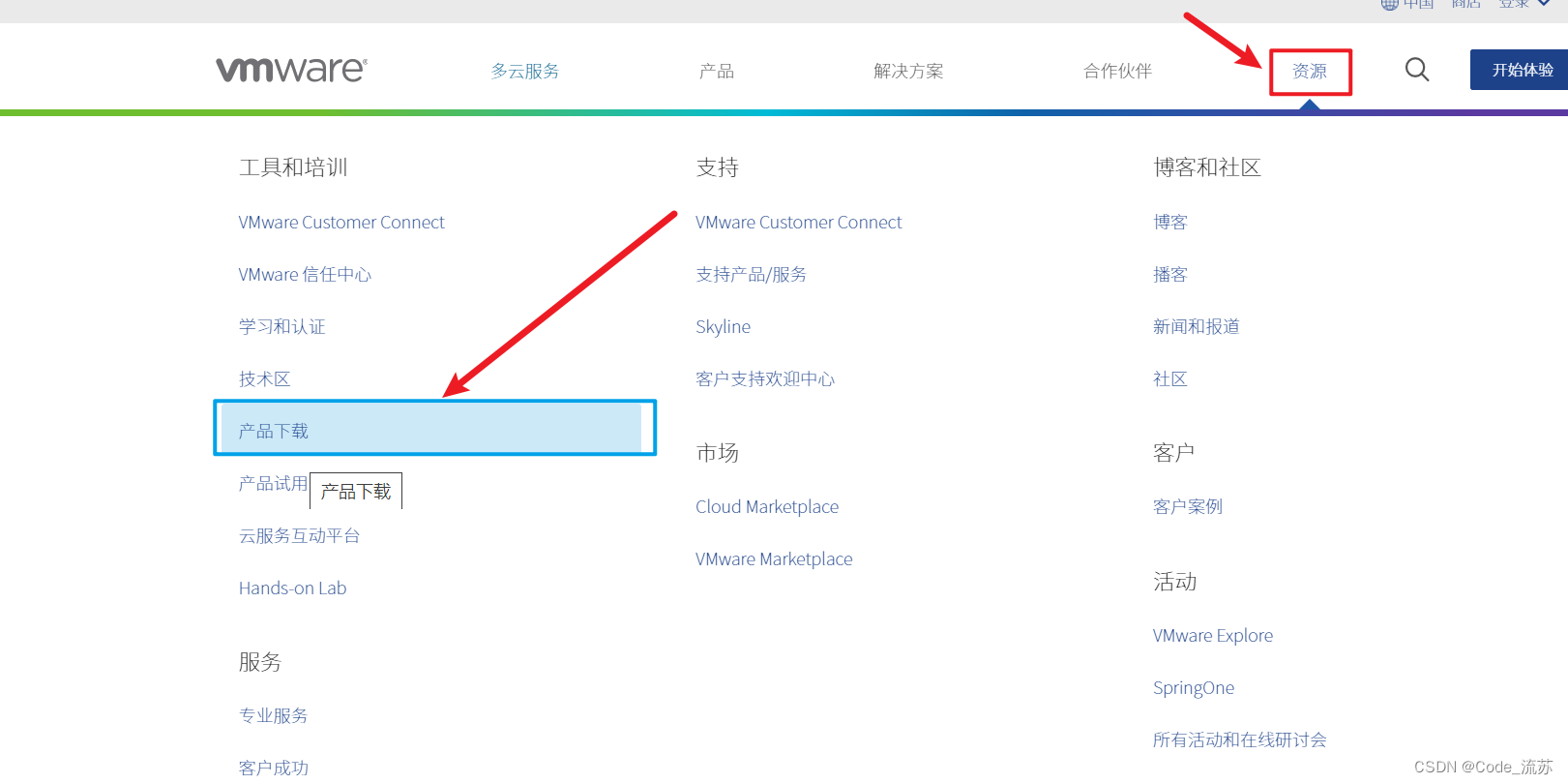This screenshot has height=784, width=1568.
Task: Click the 活动 section heading
Action: (1174, 582)
